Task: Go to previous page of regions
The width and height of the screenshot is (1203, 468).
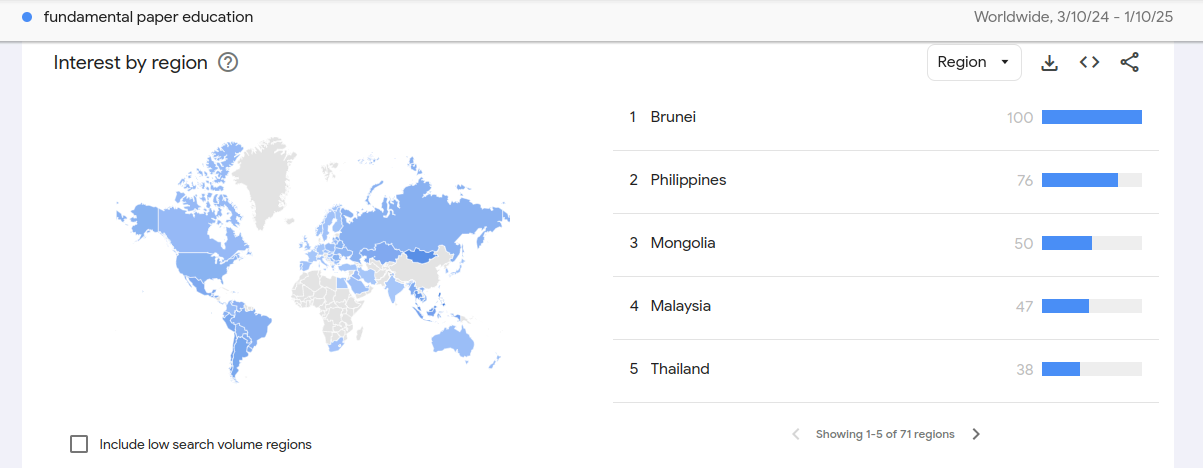Action: coord(796,434)
